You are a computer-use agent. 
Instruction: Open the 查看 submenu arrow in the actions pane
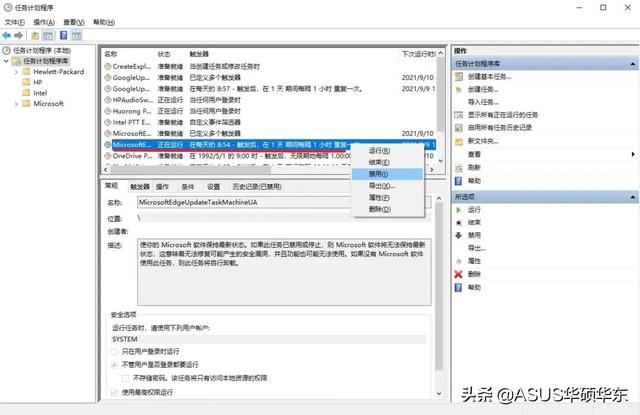pos(633,154)
